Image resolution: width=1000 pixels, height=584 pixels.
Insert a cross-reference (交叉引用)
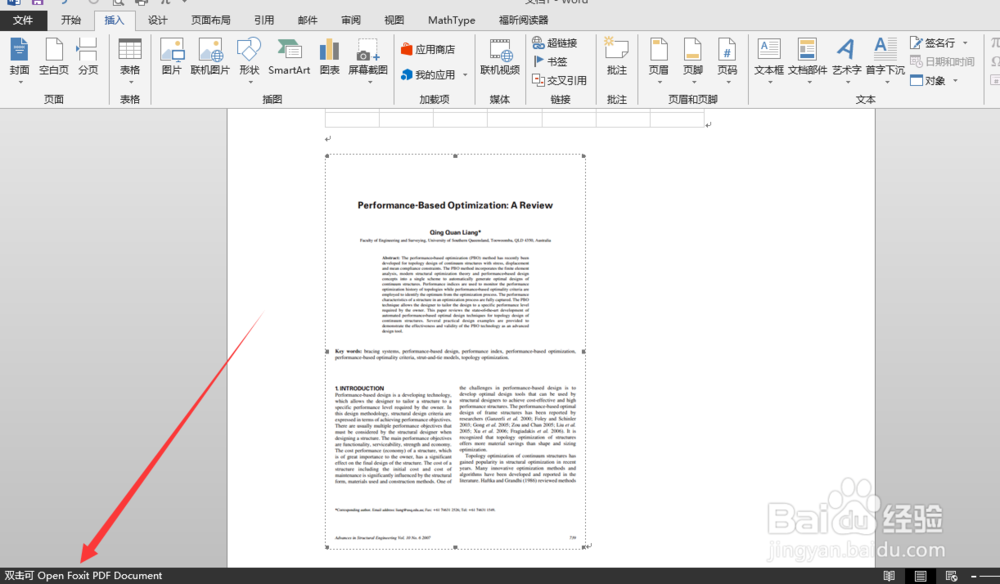pyautogui.click(x=559, y=80)
